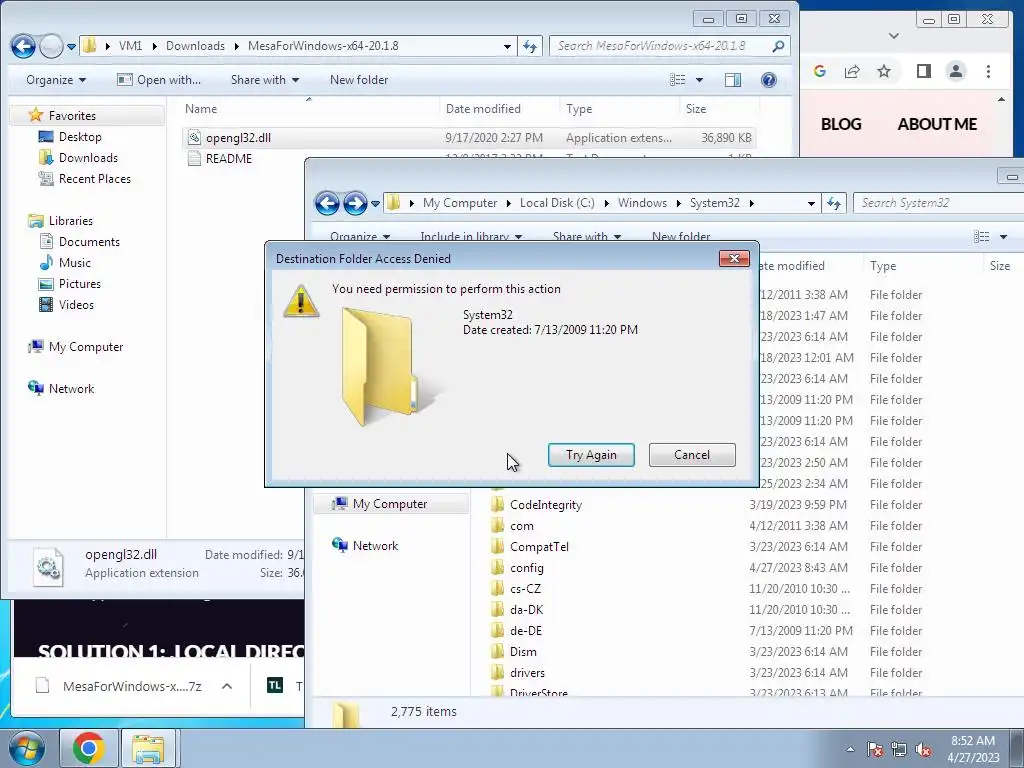
Task: Select My Computer in System32 navigation pane
Action: tap(390, 504)
